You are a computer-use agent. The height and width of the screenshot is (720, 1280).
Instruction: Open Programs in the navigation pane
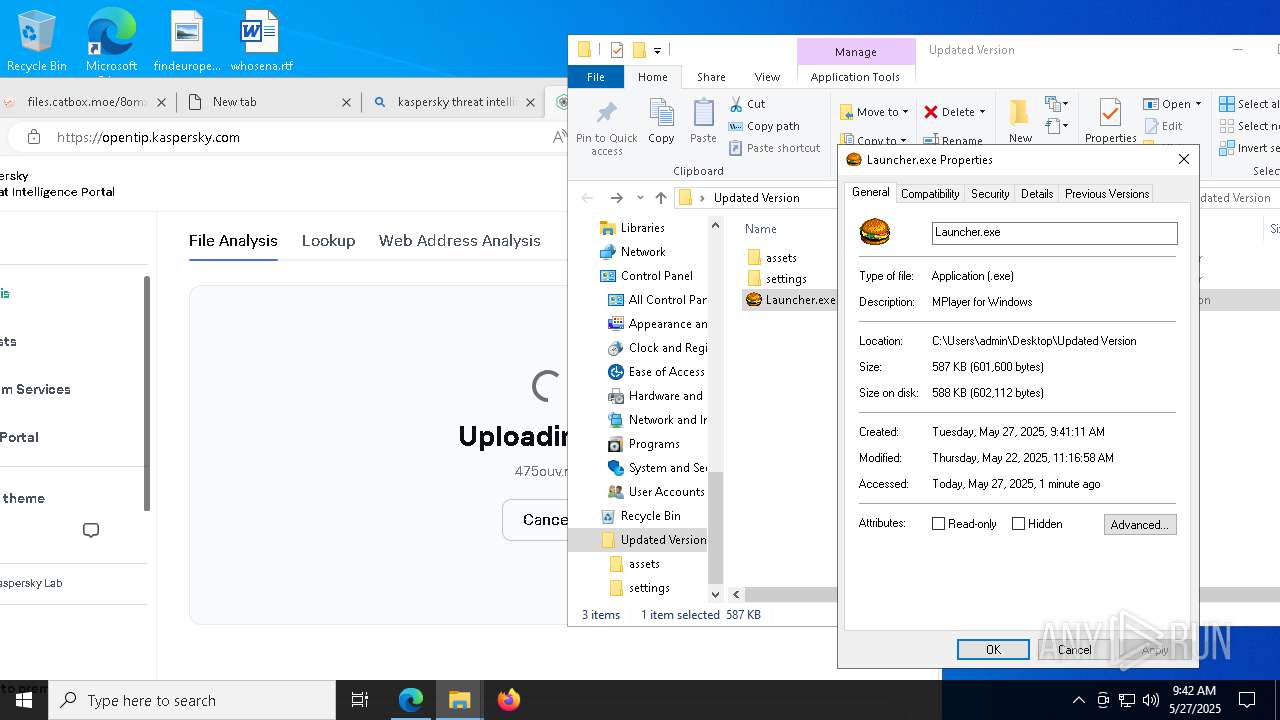(x=644, y=444)
